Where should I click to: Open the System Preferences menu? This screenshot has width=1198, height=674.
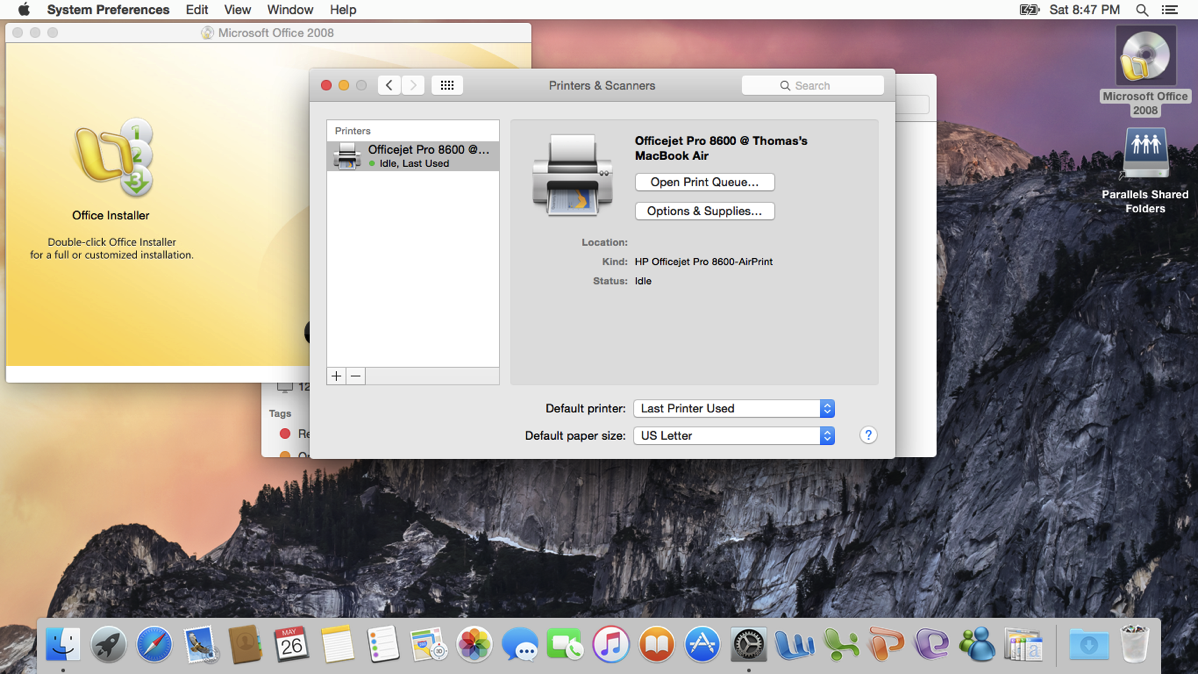pyautogui.click(x=108, y=9)
